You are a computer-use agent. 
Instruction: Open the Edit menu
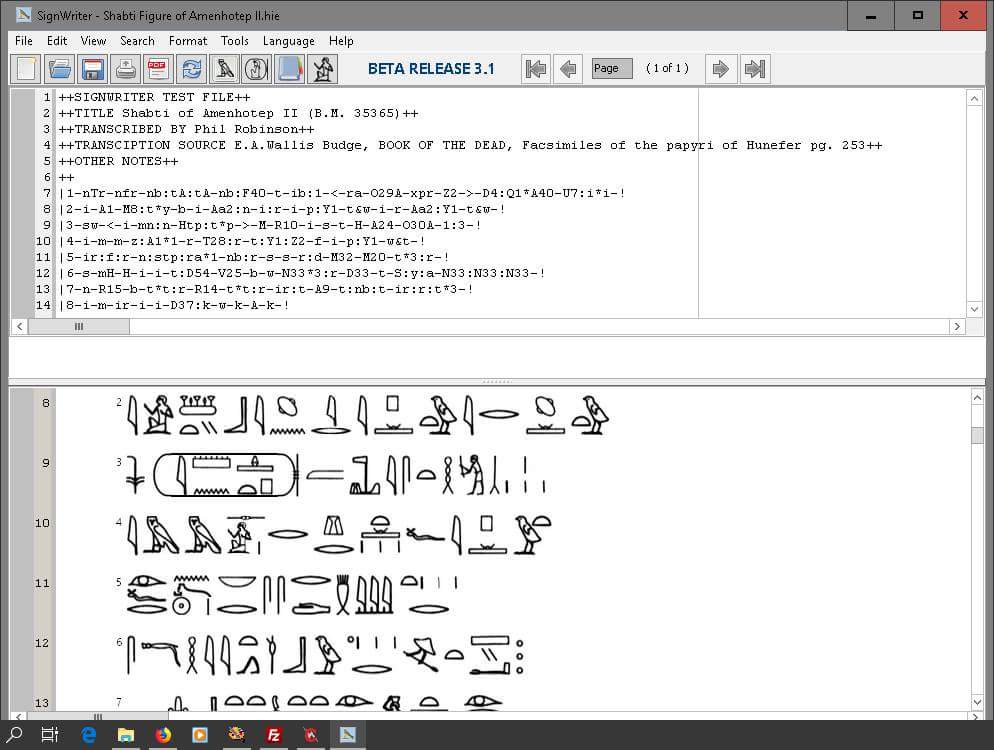click(56, 41)
